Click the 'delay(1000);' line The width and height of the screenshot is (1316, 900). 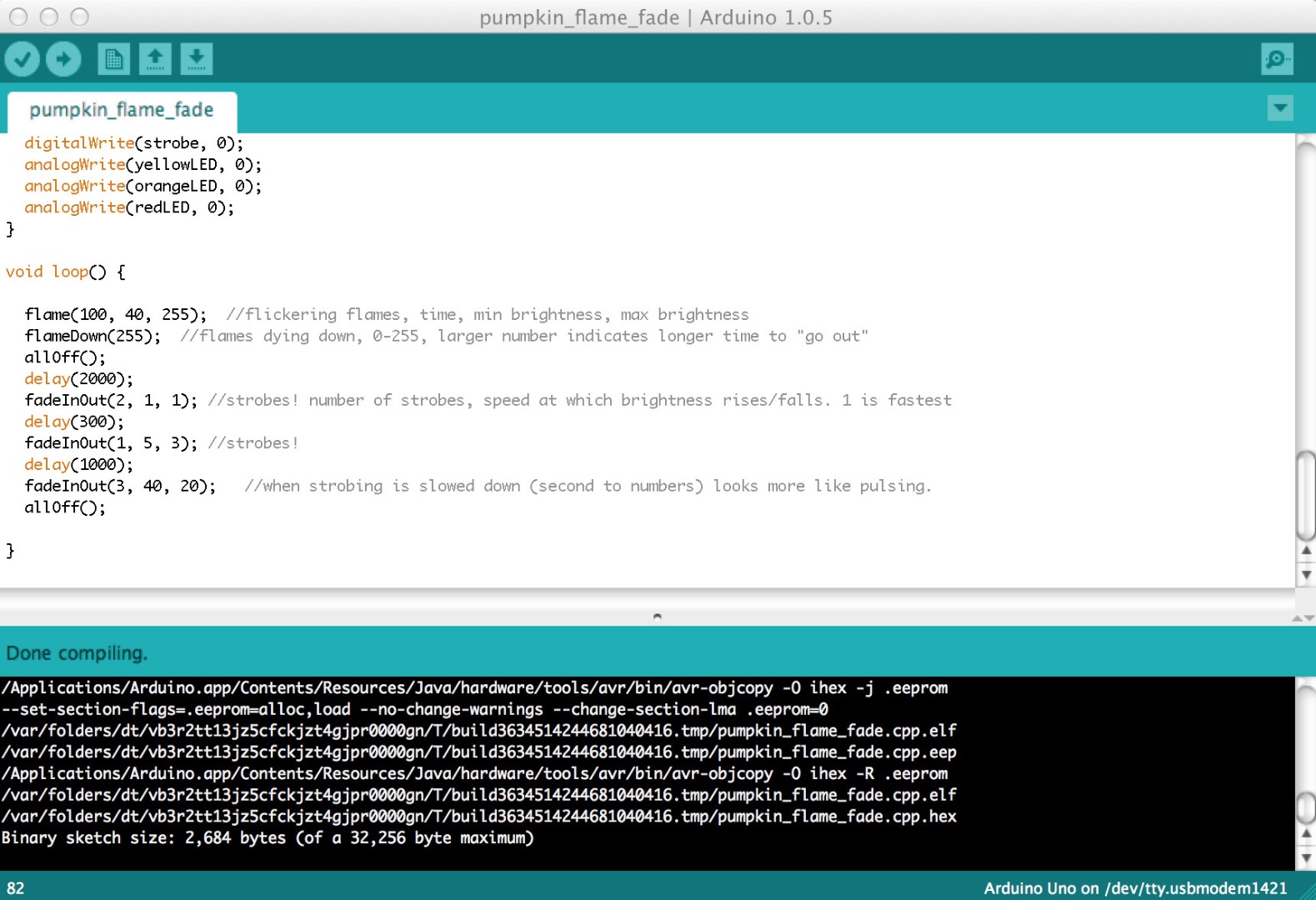point(78,464)
